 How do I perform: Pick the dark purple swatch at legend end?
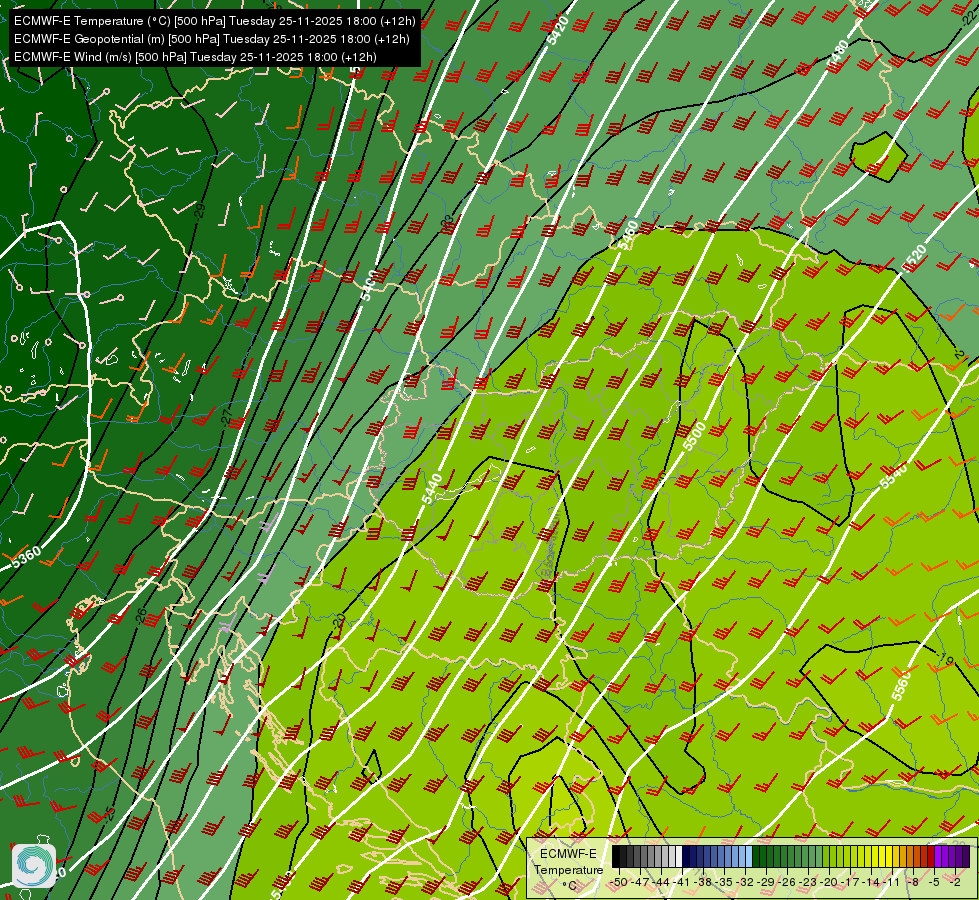[x=967, y=856]
